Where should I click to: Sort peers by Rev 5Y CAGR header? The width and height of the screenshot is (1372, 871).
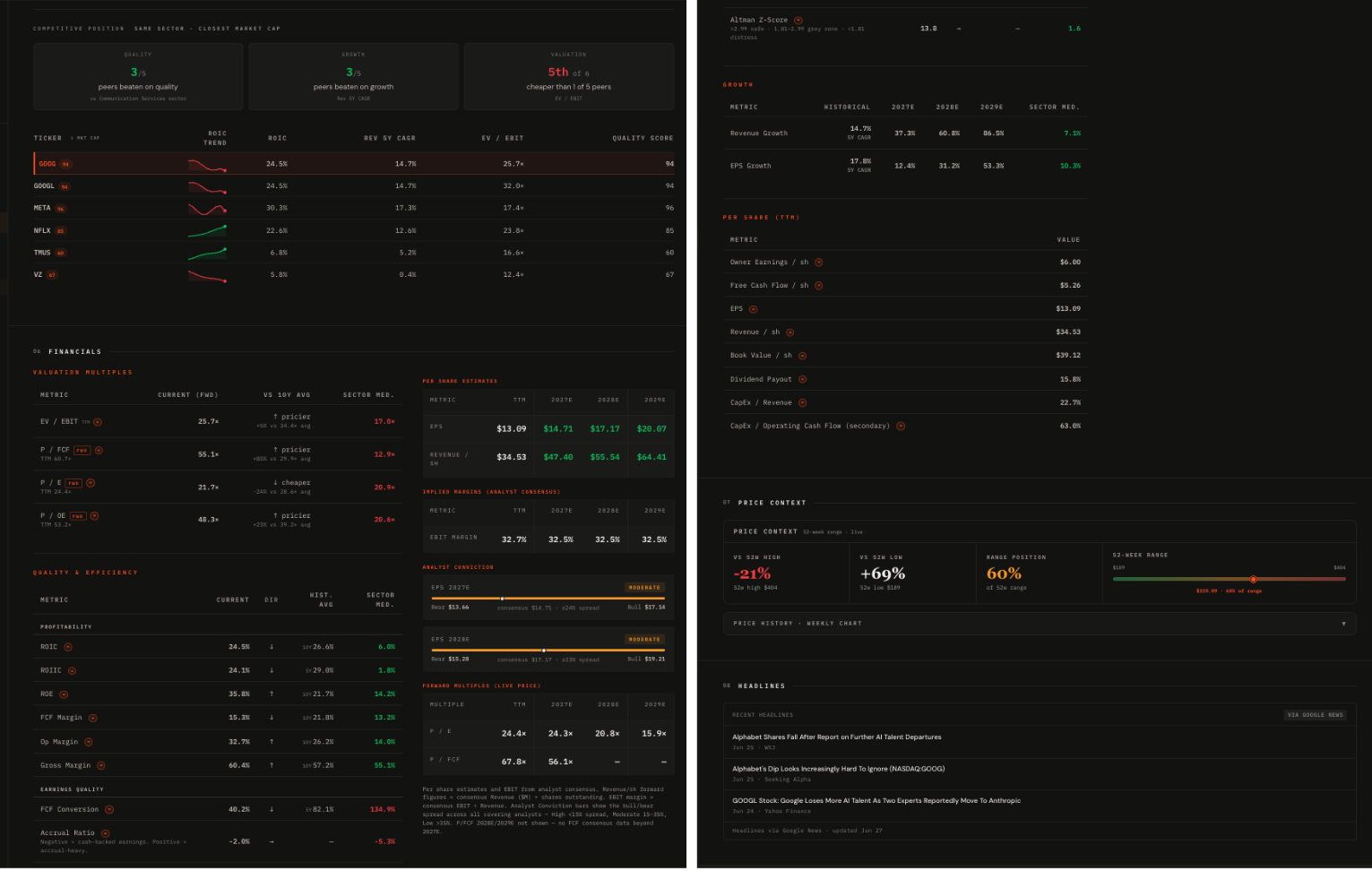(x=390, y=138)
